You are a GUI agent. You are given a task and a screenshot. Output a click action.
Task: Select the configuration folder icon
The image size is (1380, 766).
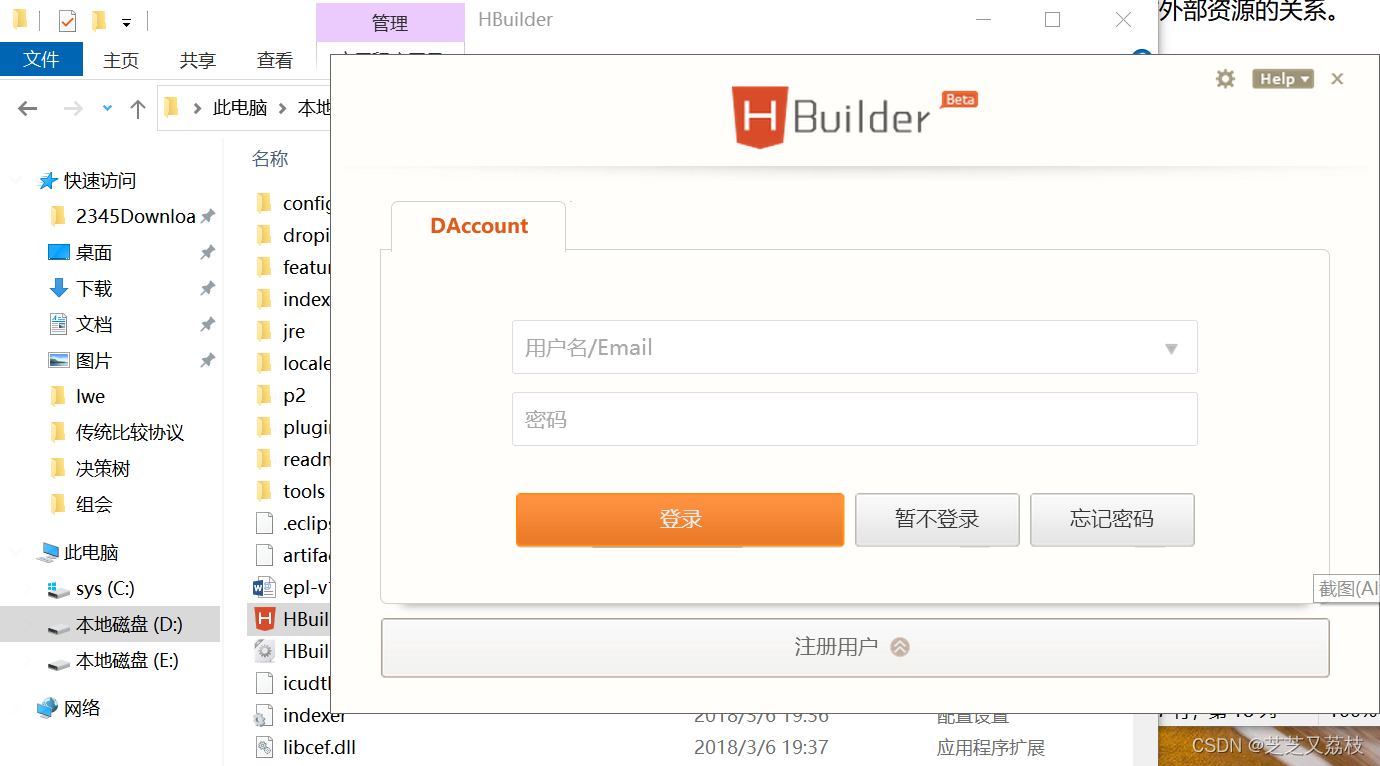point(264,203)
